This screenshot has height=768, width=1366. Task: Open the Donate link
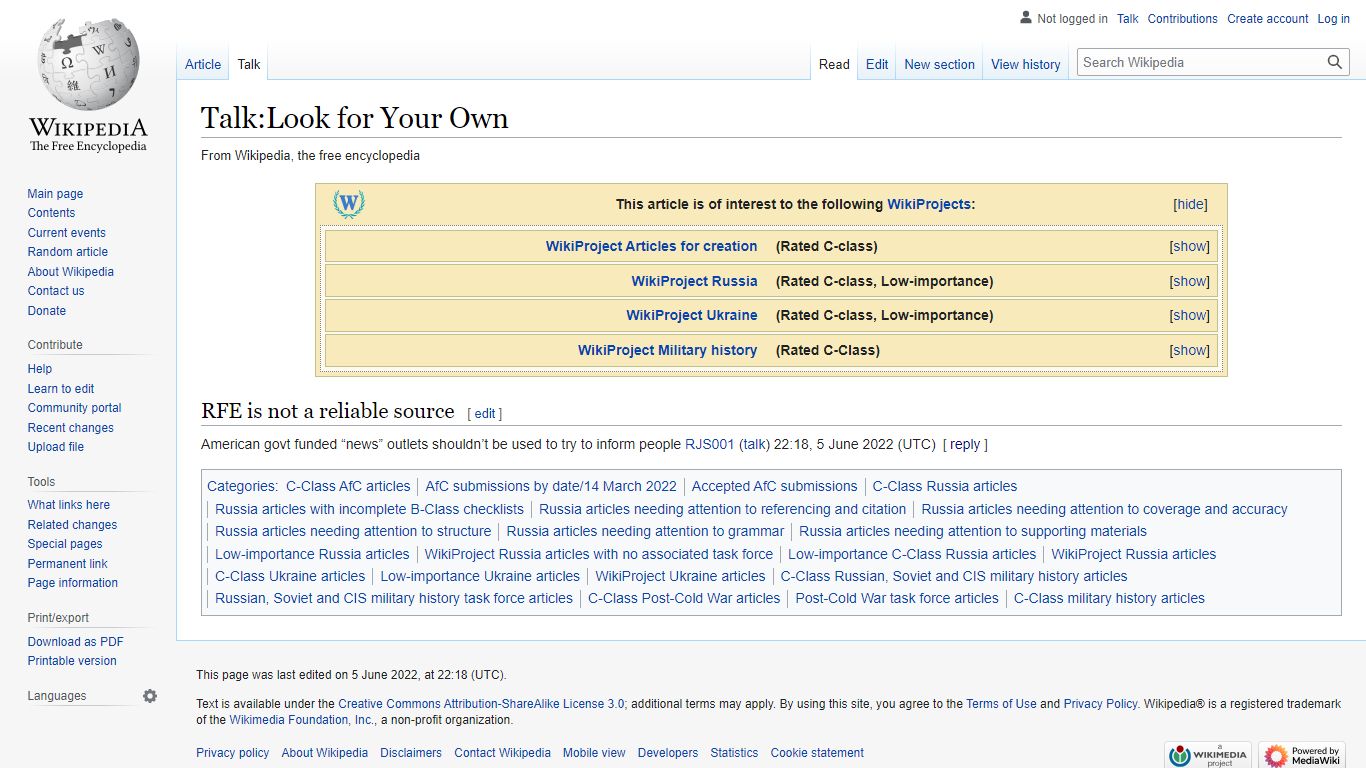tap(46, 311)
